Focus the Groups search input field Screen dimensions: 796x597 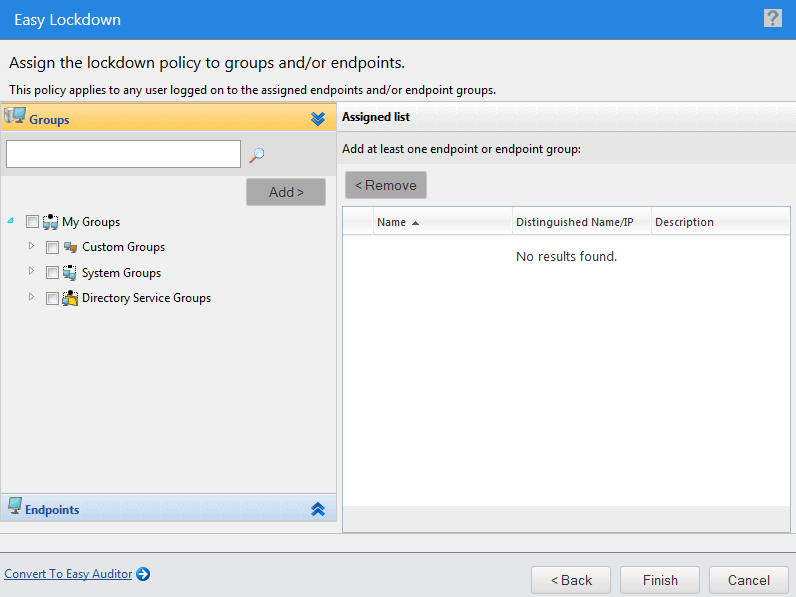coord(123,154)
